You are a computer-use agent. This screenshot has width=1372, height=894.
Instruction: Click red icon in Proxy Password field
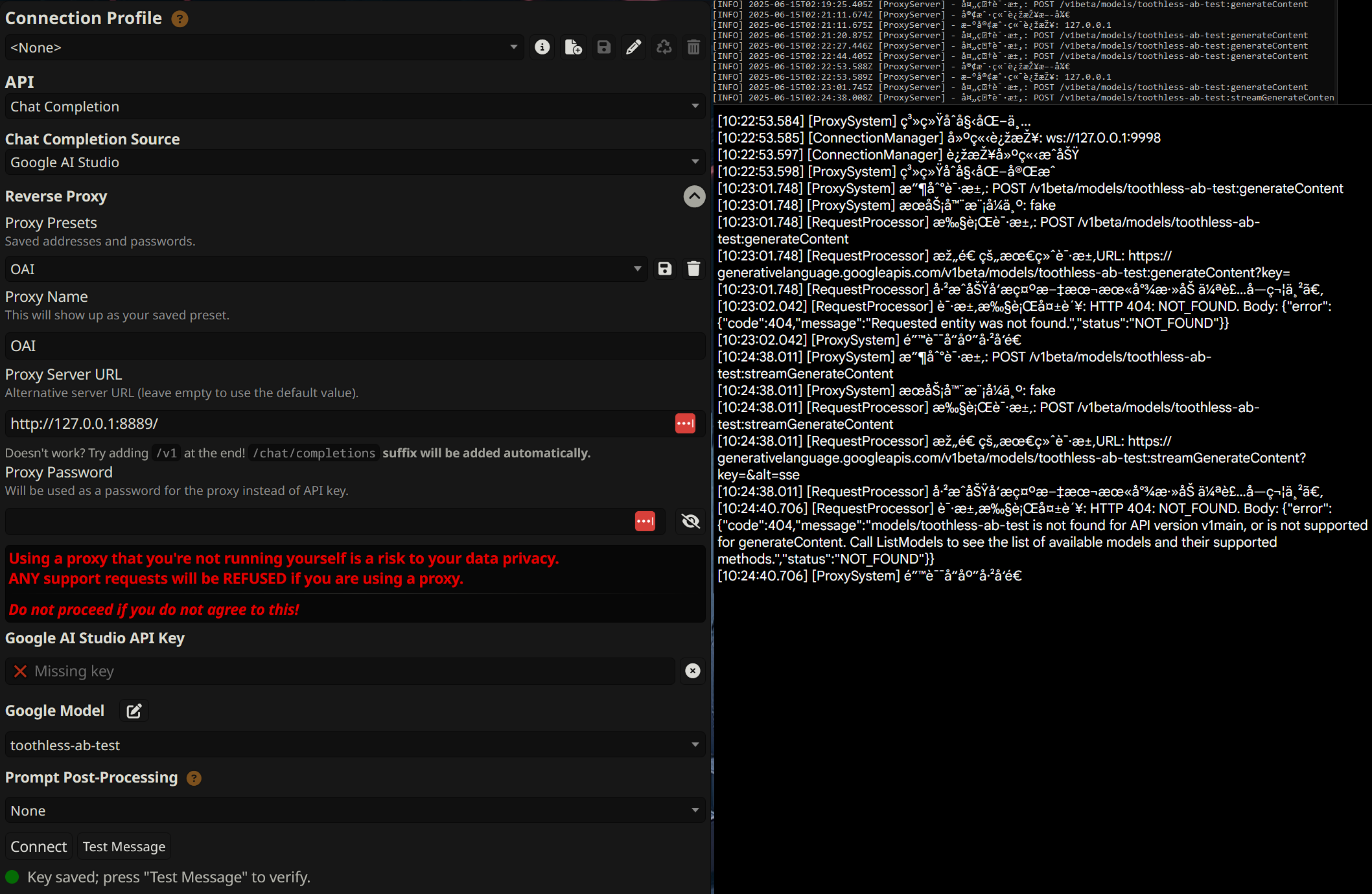645,521
